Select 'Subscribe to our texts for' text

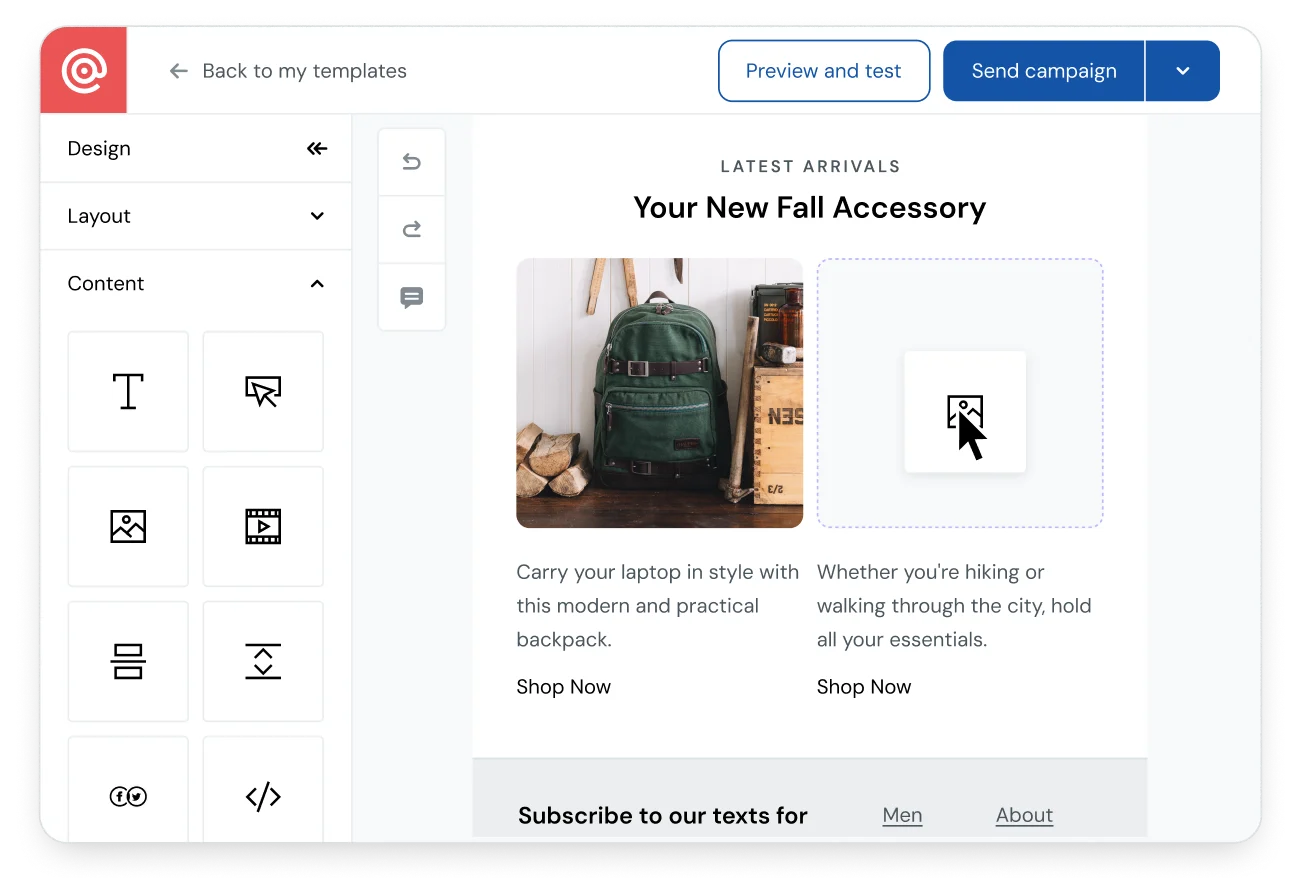[662, 816]
